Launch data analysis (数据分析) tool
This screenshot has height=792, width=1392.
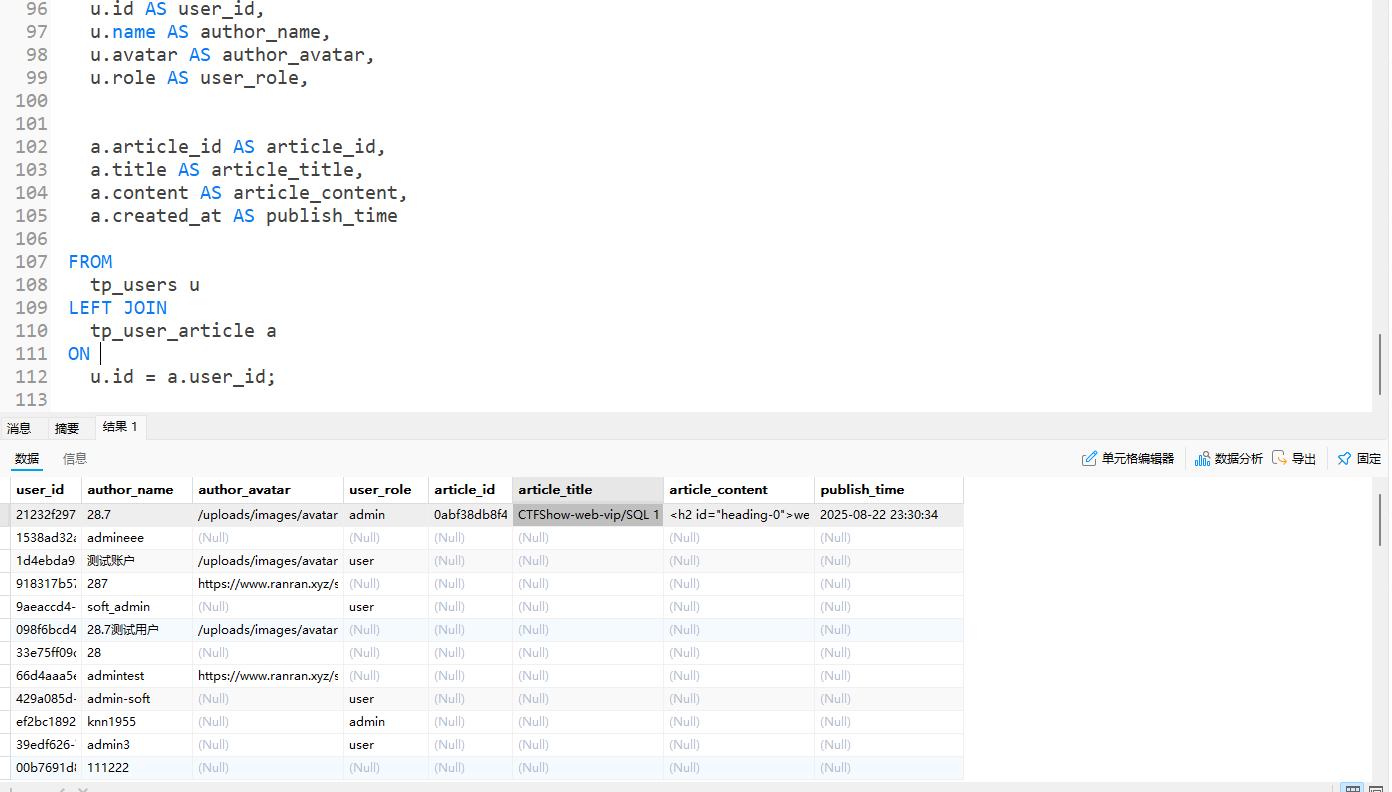coord(1228,459)
